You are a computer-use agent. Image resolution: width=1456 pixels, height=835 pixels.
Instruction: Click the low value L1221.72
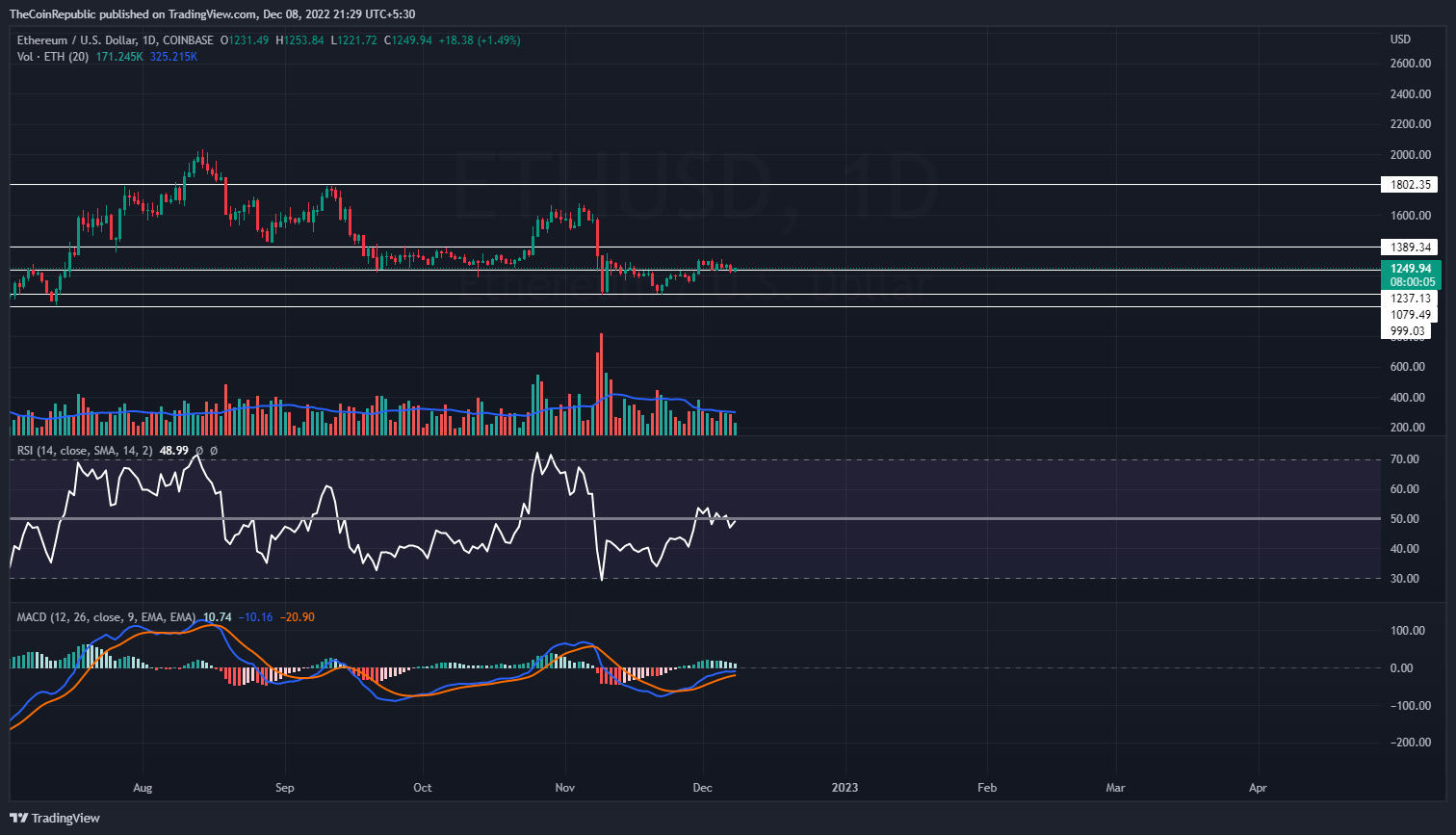pos(352,40)
